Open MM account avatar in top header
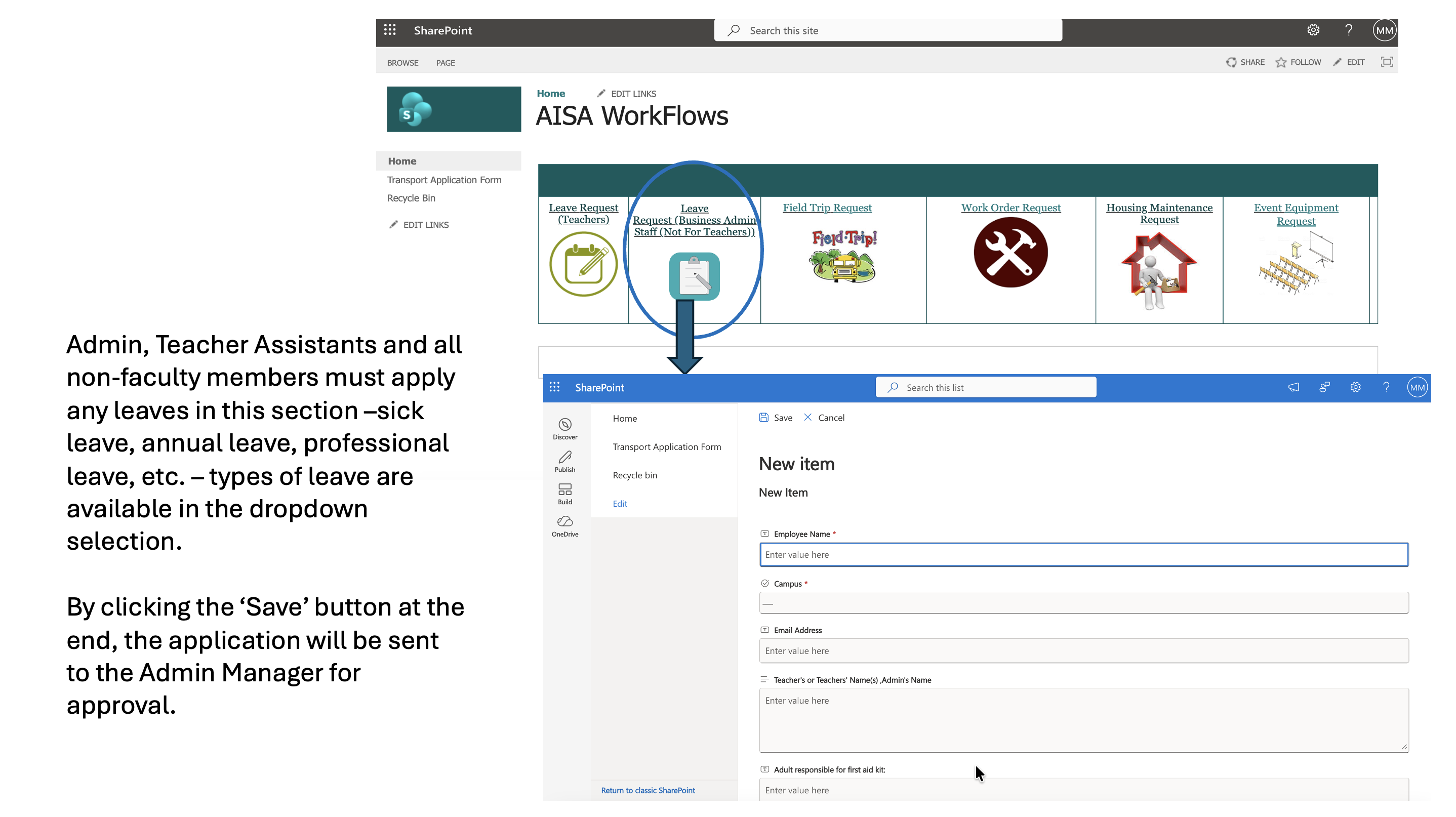The width and height of the screenshot is (1456, 817). (x=1384, y=30)
